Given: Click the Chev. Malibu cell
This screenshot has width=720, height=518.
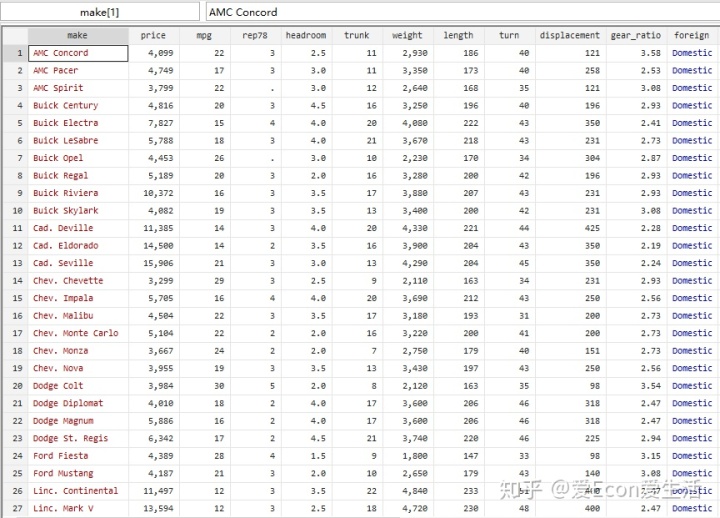Looking at the screenshot, I should point(78,316).
